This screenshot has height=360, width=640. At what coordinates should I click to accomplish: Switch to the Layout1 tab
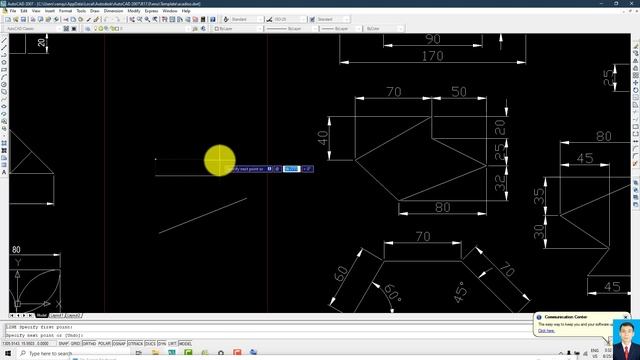[56, 316]
